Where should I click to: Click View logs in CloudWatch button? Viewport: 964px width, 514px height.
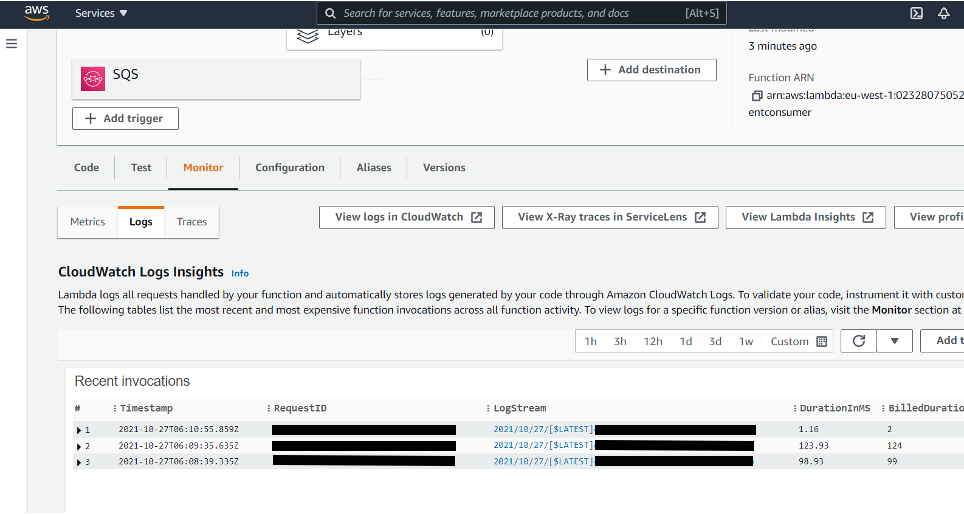(407, 217)
